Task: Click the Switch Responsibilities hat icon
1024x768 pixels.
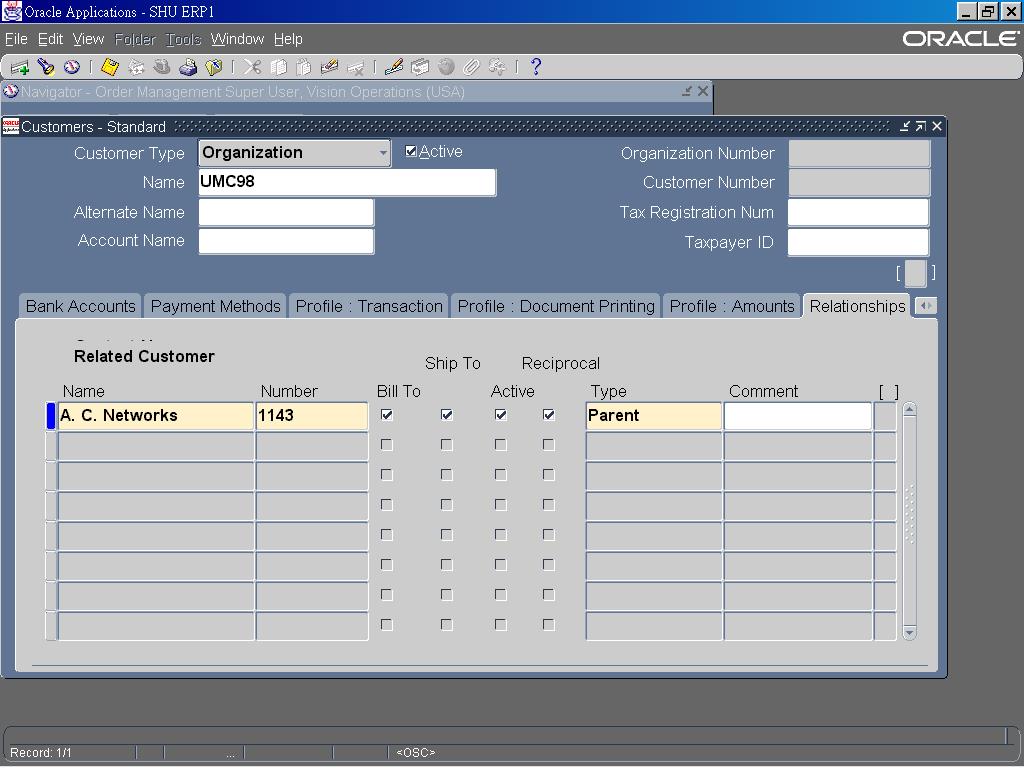Action: pos(161,67)
